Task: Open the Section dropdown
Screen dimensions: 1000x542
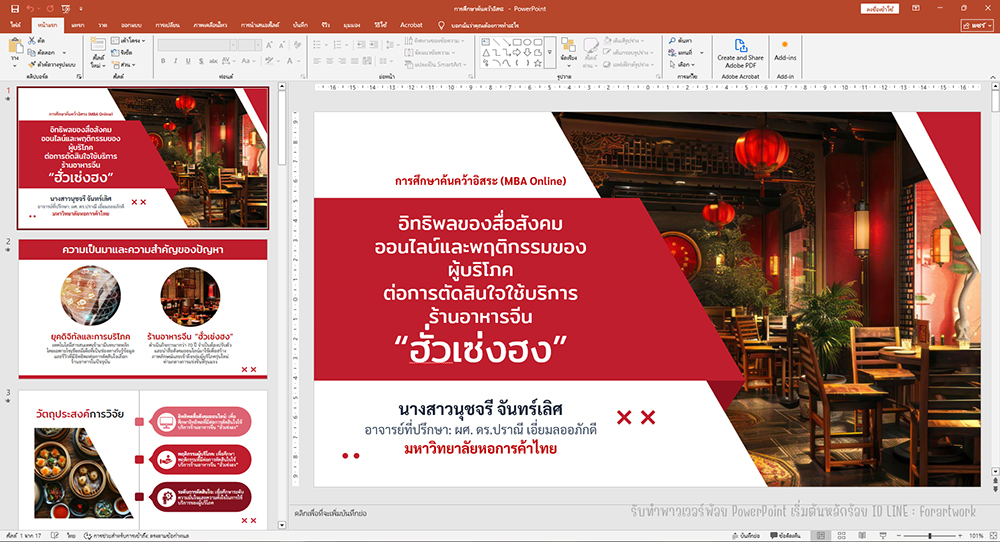Action: (124, 64)
